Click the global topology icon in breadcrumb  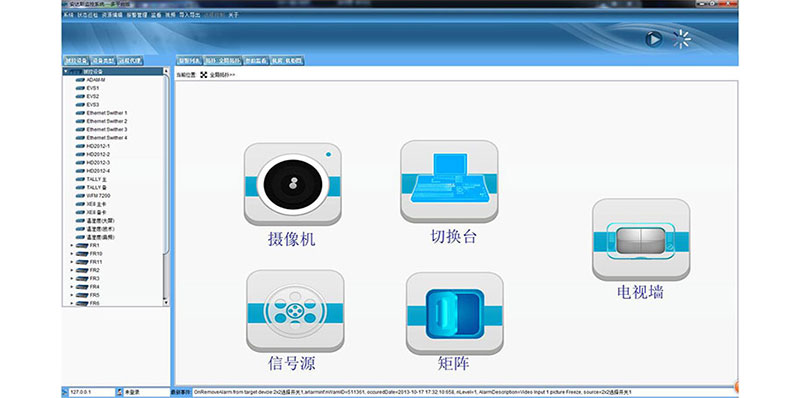[204, 75]
